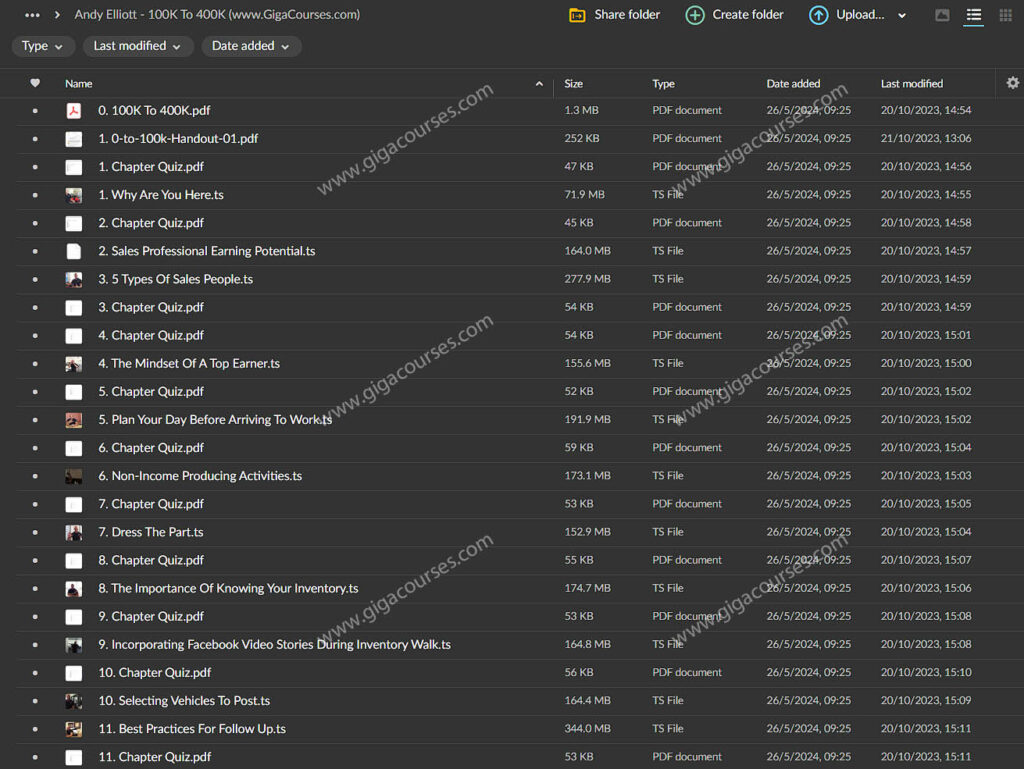Viewport: 1024px width, 769px height.
Task: Open video thumbnail for 11. Best Practices For Follow Up.ts
Action: coord(74,729)
